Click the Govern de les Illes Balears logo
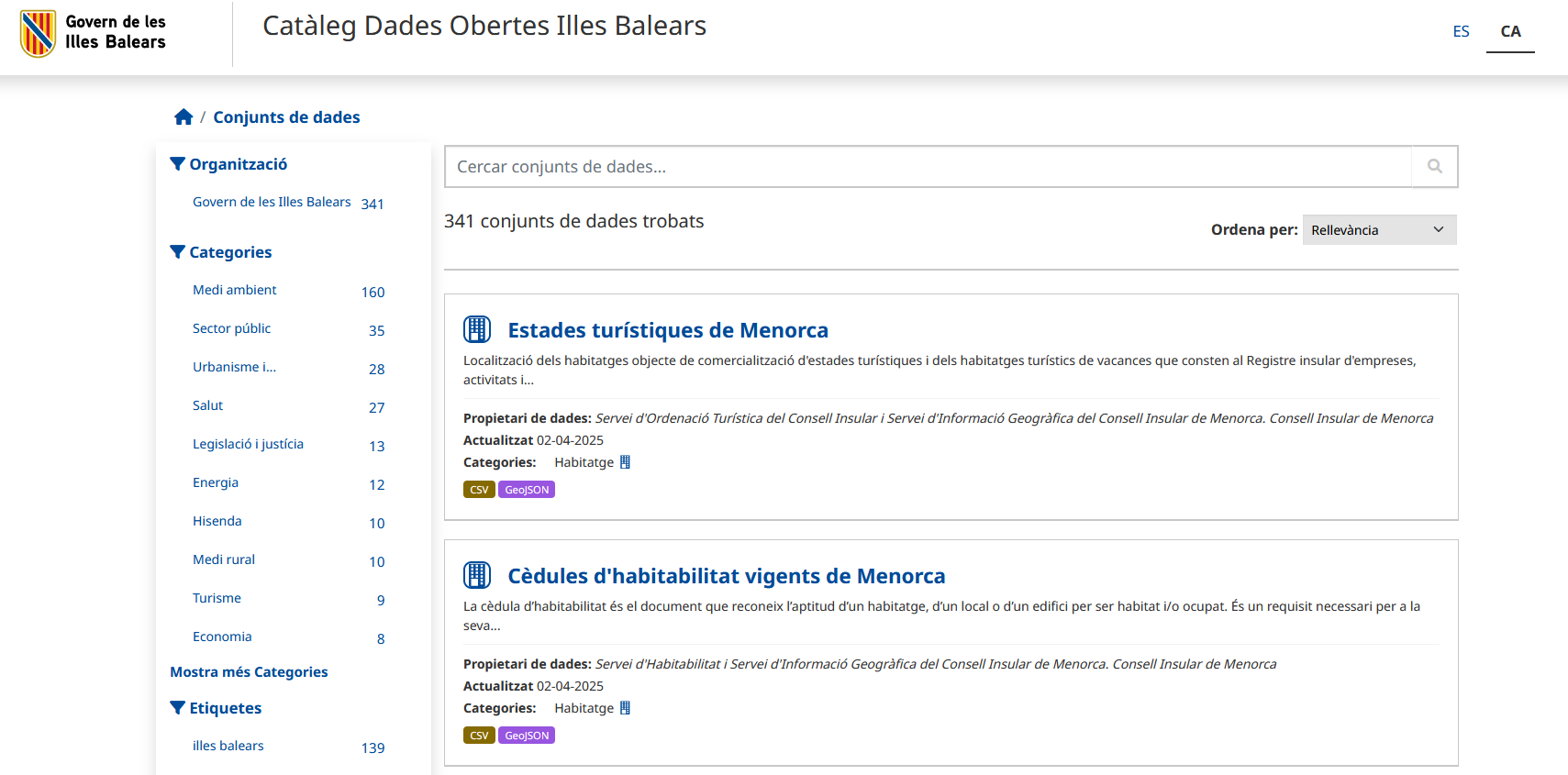1568x775 pixels. [93, 33]
